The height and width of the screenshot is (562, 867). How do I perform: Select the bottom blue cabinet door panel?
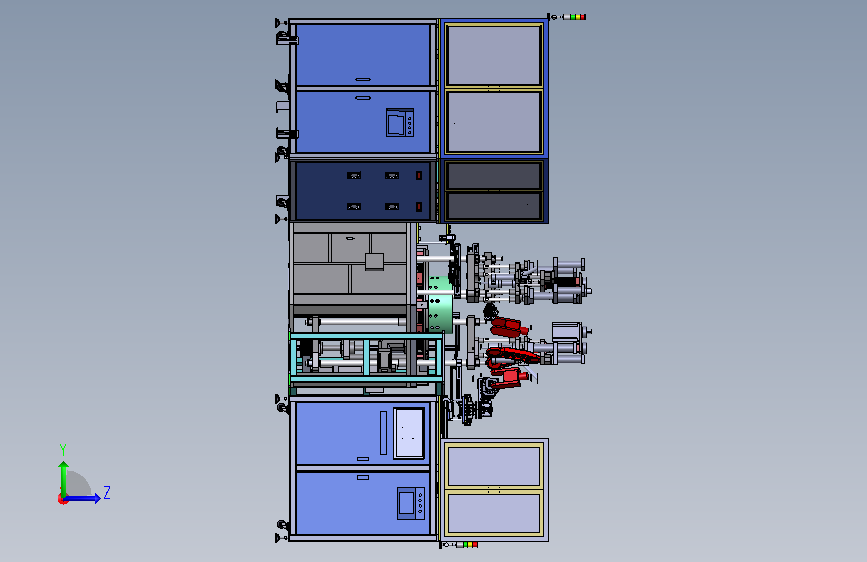click(x=363, y=503)
